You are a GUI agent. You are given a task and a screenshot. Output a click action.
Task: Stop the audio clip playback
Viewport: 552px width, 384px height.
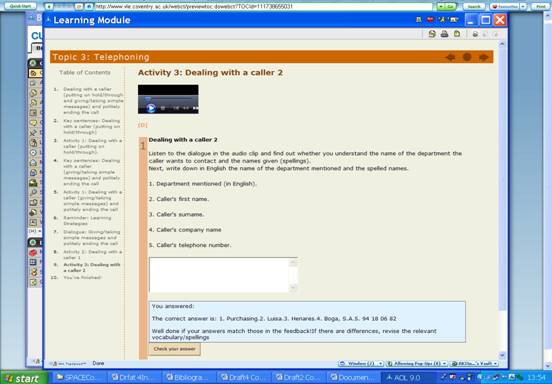163,108
